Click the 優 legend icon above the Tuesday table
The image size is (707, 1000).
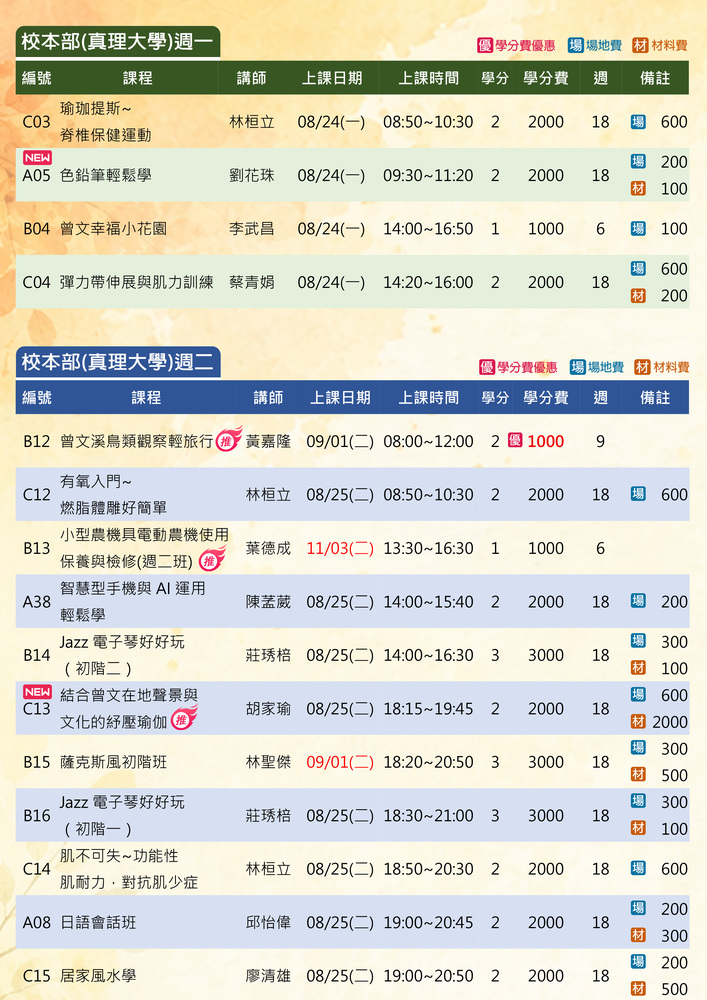487,367
